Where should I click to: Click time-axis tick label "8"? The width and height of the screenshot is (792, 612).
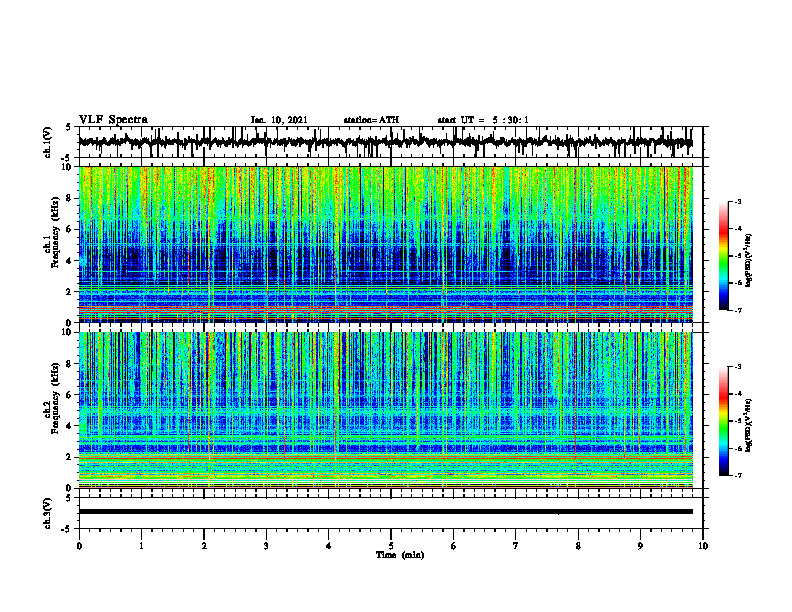[x=578, y=546]
